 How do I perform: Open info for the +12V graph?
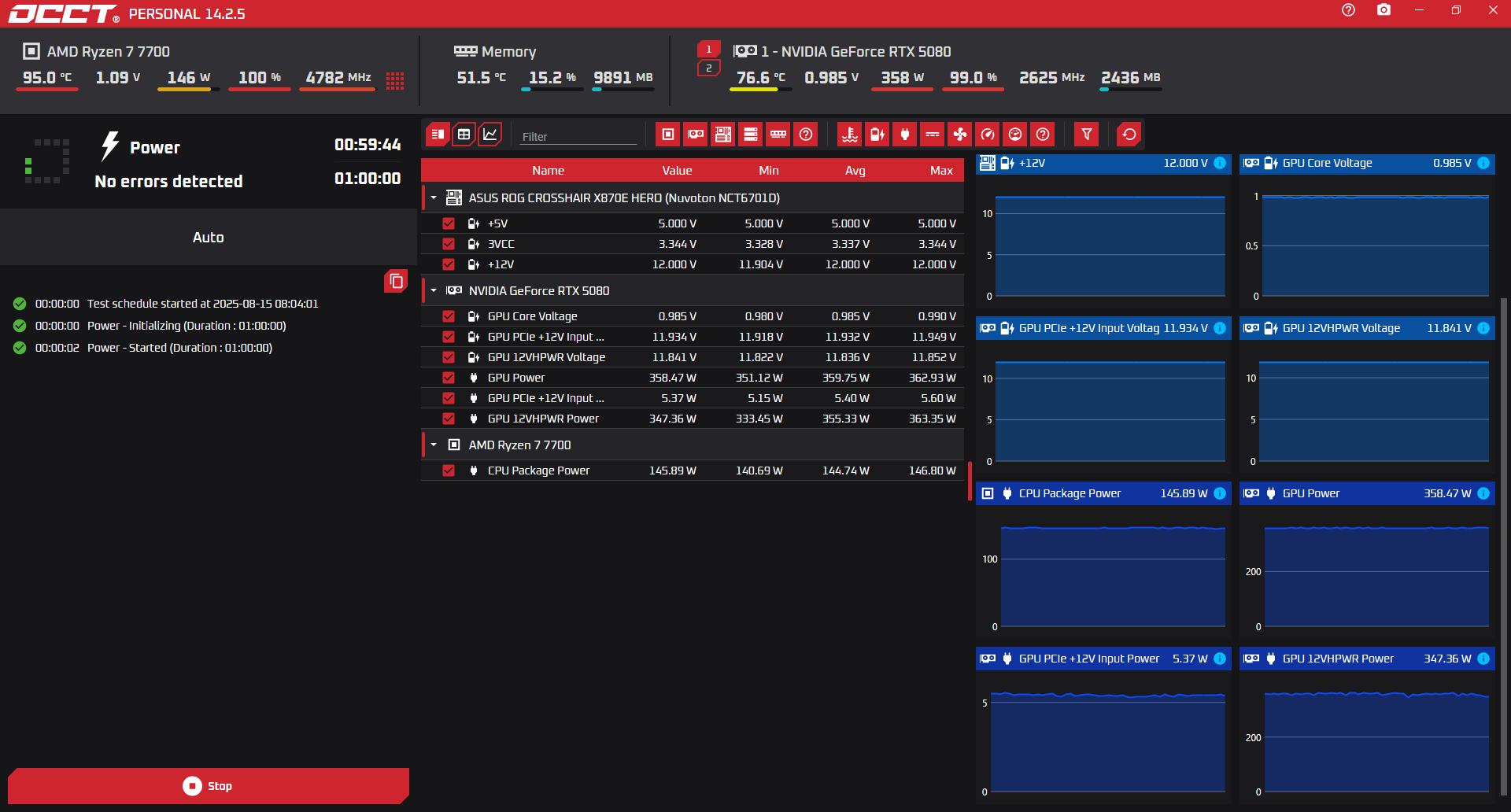pyautogui.click(x=1220, y=163)
